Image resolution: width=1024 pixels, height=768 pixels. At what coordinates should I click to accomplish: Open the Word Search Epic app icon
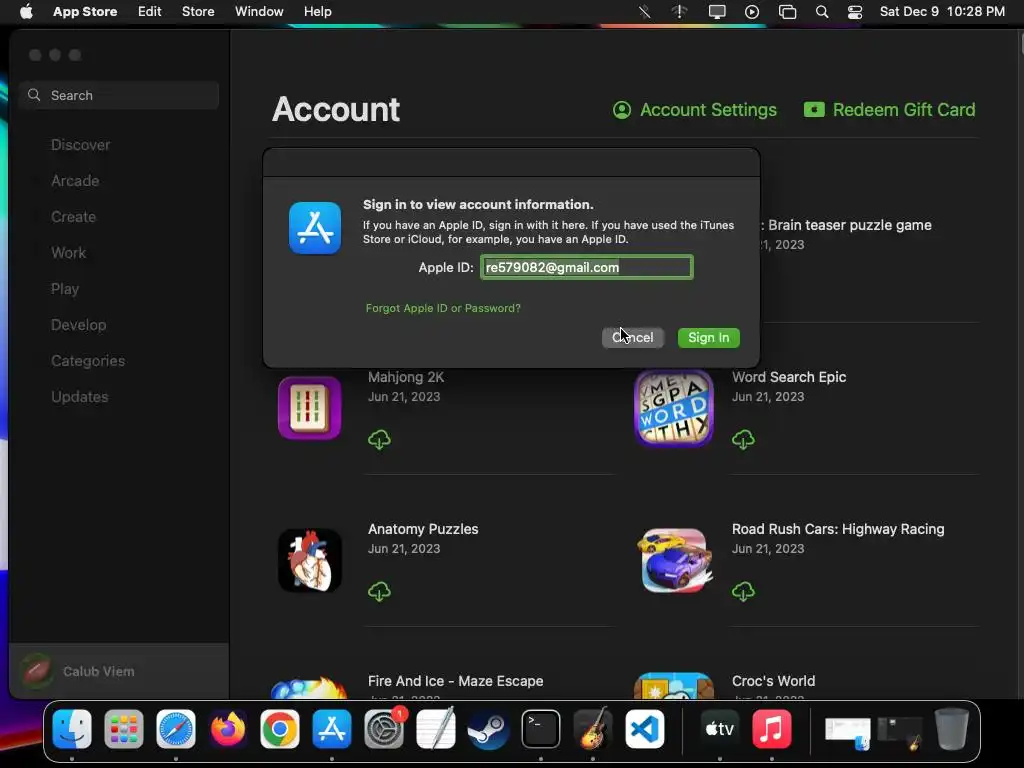(673, 408)
